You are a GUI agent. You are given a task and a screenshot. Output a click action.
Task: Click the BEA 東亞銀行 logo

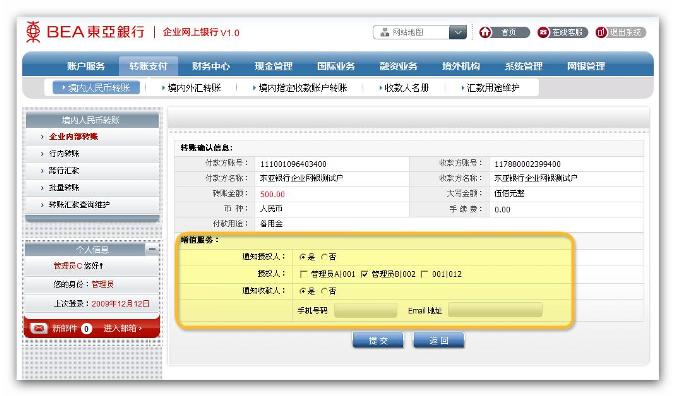pyautogui.click(x=85, y=32)
